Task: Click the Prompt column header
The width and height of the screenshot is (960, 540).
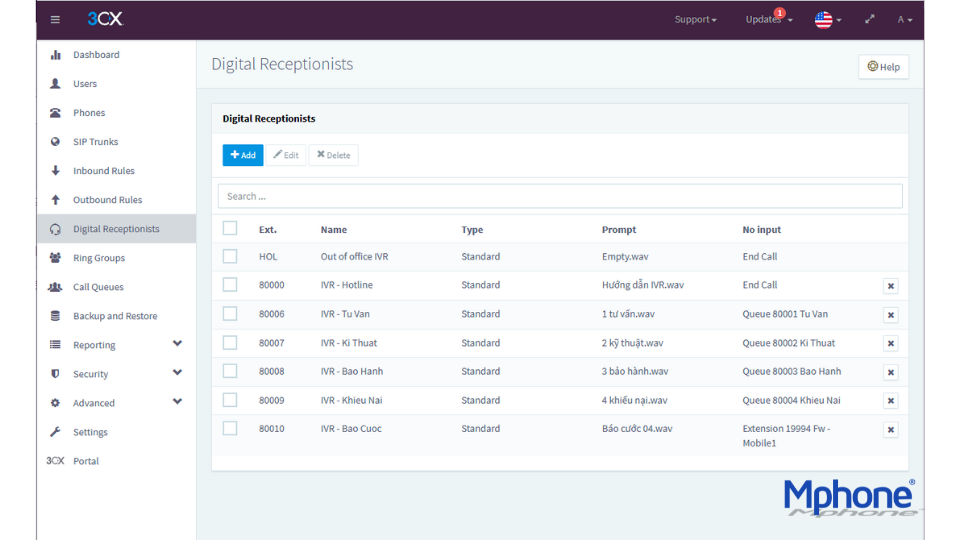Action: coord(619,230)
